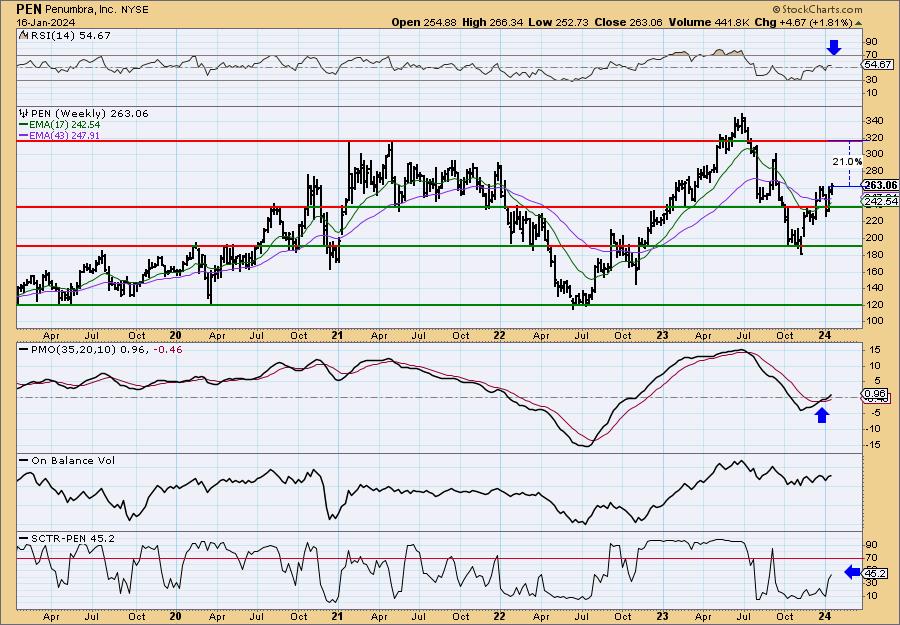
Task: Click the black line swatch before PMO
Action: tap(24, 348)
